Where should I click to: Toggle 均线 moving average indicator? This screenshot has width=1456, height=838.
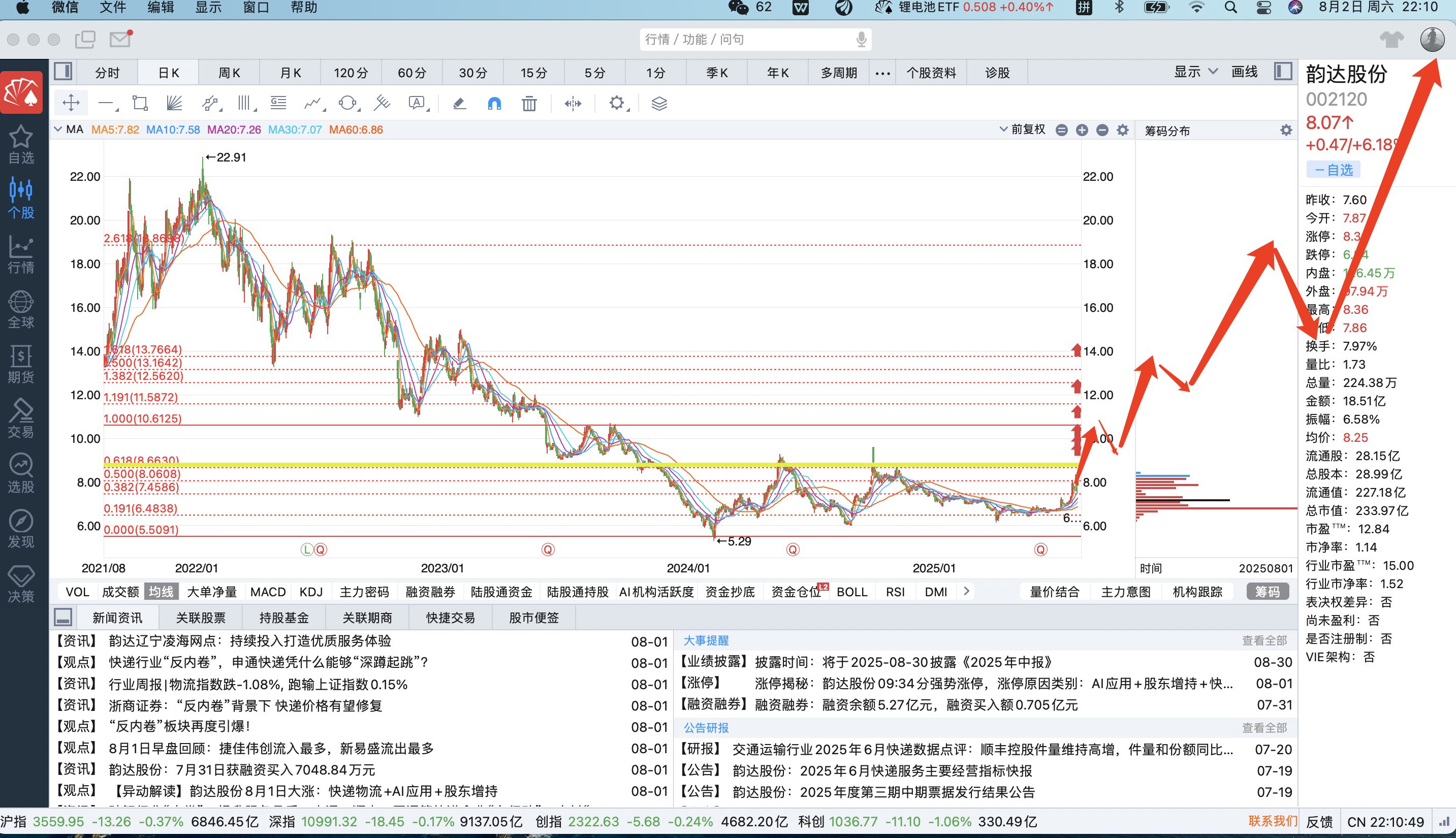coord(161,592)
